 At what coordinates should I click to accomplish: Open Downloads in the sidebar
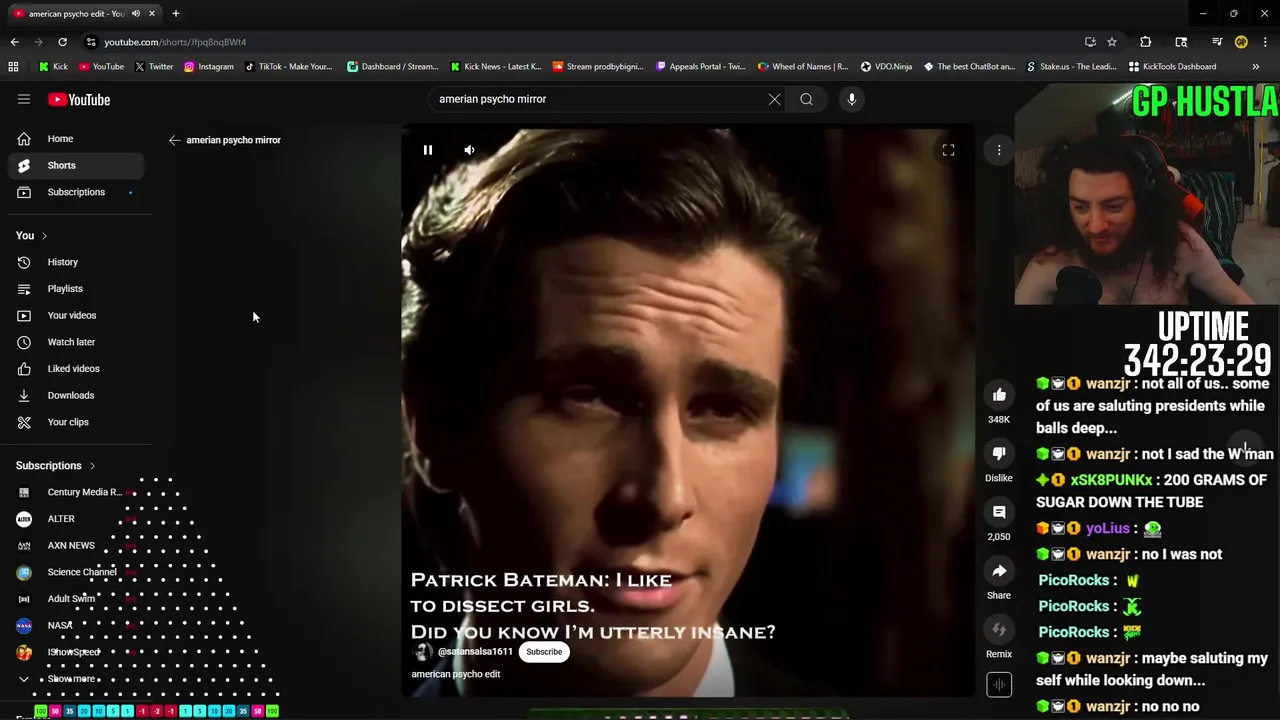click(x=75, y=395)
